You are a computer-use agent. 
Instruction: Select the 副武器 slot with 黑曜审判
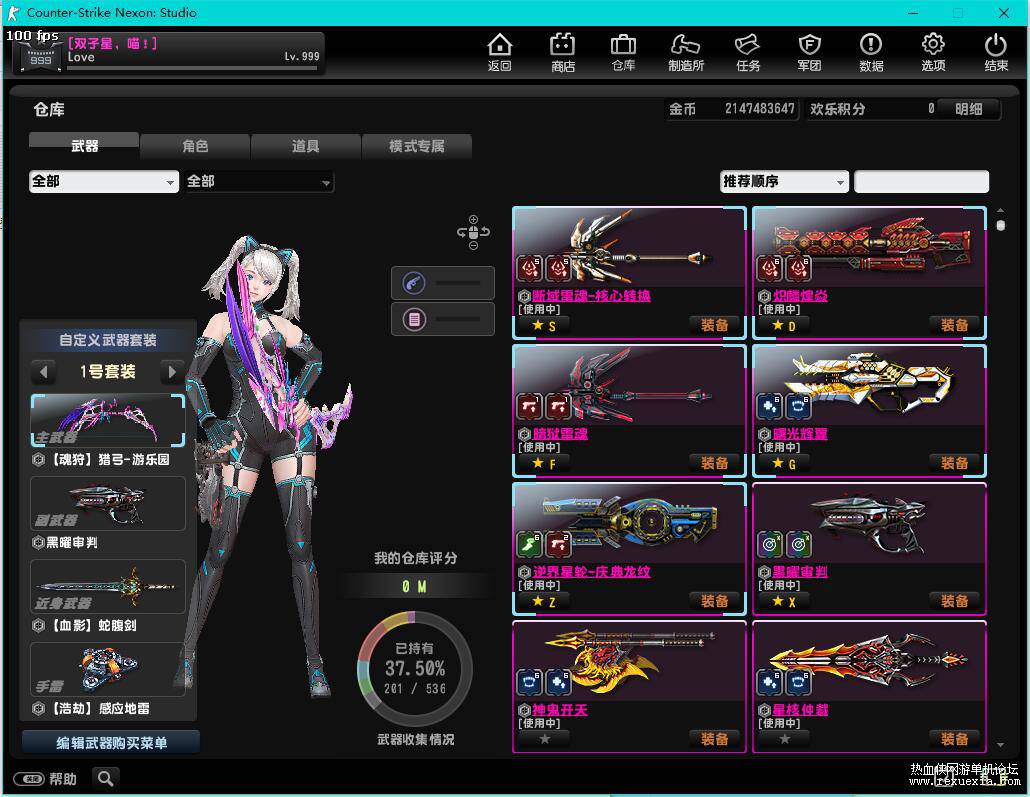(x=108, y=503)
